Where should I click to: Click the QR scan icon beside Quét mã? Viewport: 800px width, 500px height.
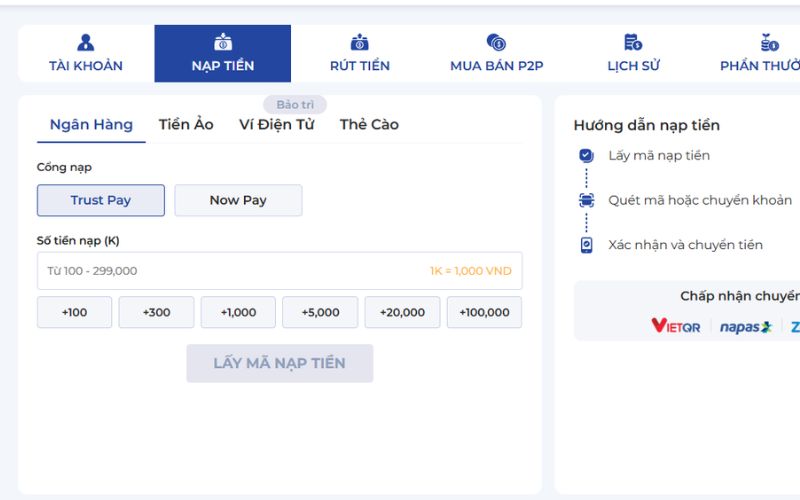pyautogui.click(x=586, y=200)
